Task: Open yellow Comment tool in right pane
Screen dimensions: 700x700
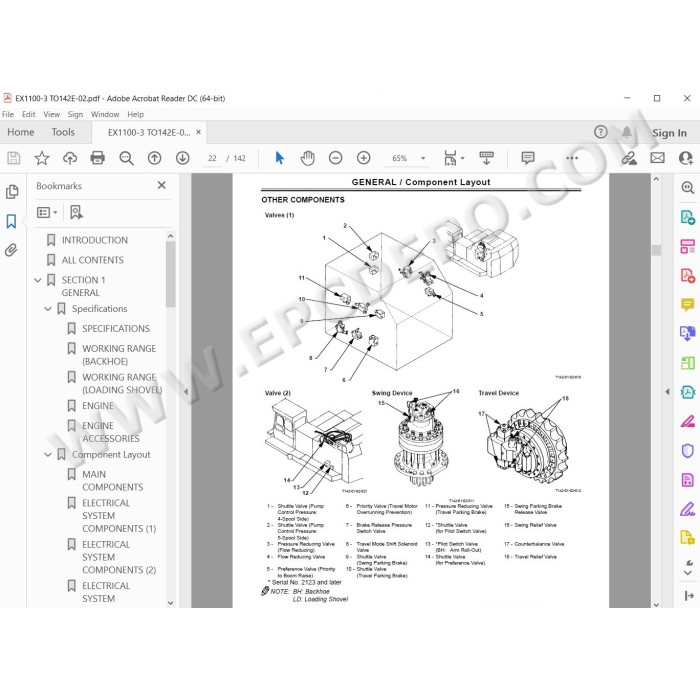Action: (x=688, y=305)
